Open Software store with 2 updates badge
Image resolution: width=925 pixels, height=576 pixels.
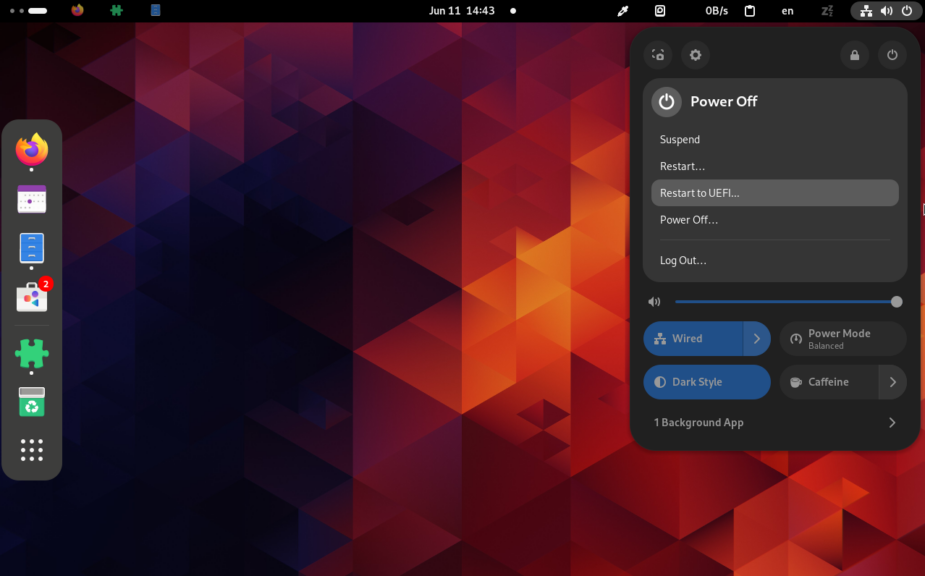click(x=32, y=297)
